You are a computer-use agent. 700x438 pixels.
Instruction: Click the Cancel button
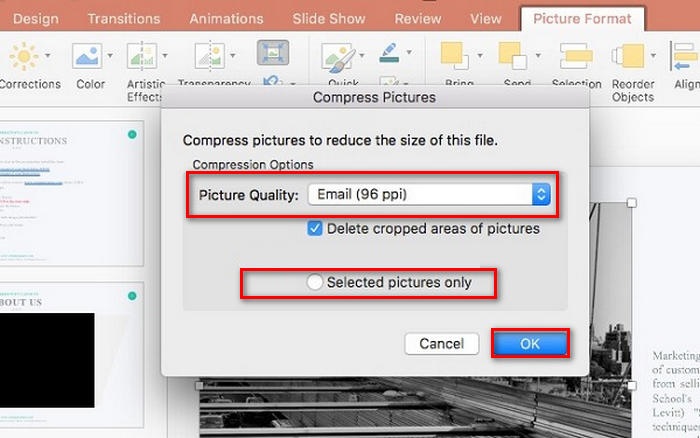click(442, 344)
